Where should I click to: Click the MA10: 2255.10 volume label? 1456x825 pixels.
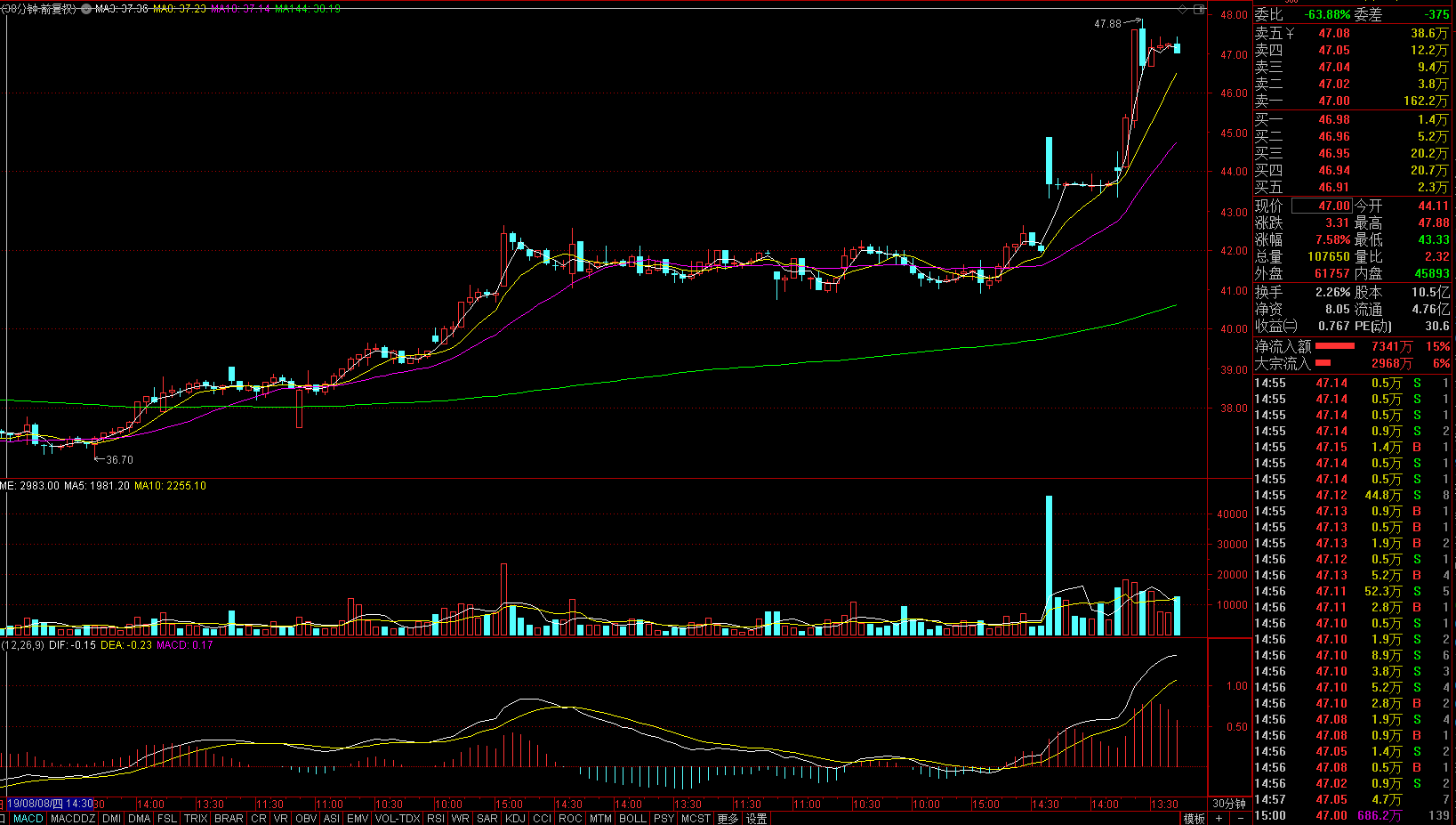tap(170, 486)
